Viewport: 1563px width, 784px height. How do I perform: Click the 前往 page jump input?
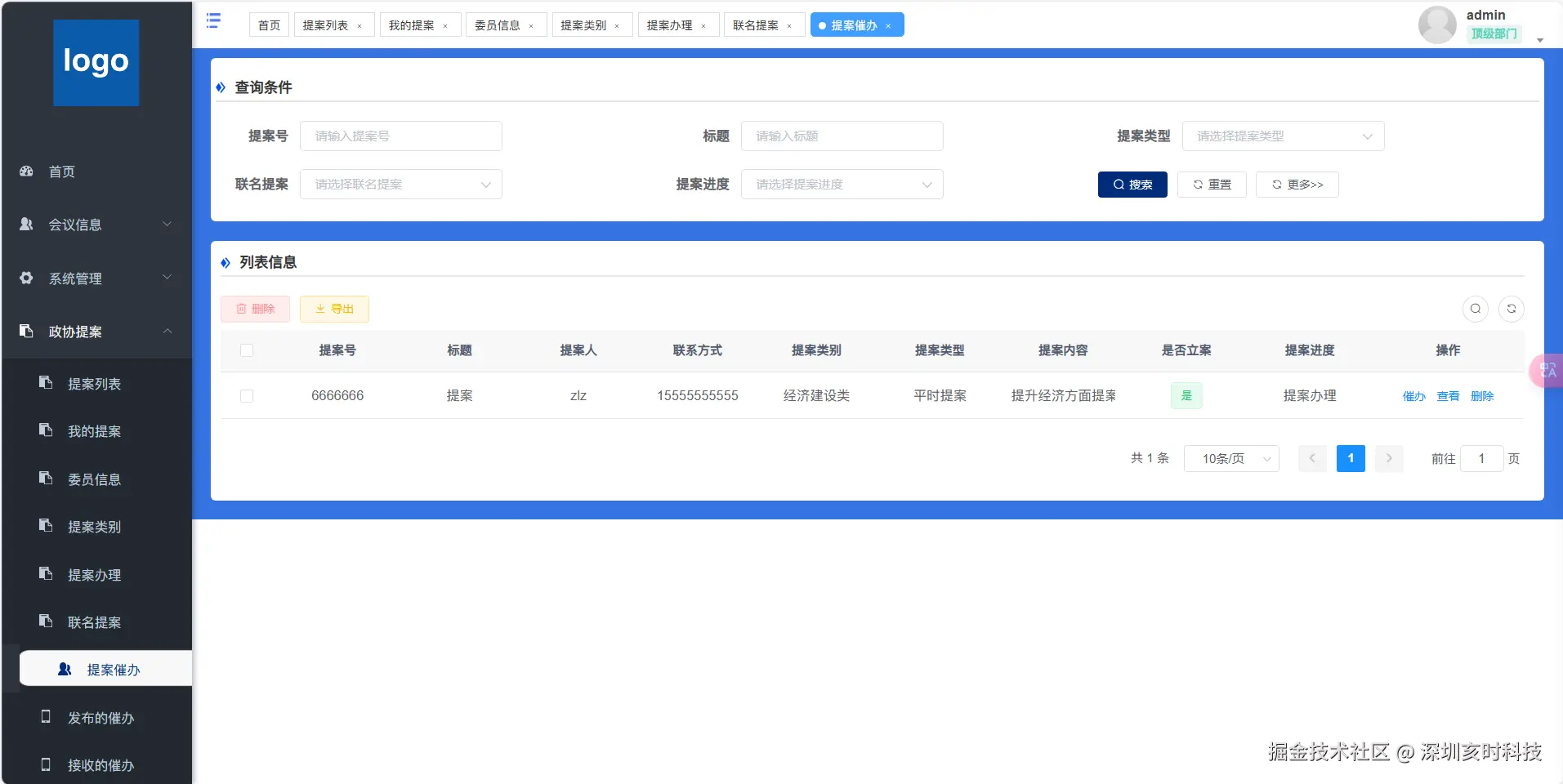pos(1481,459)
